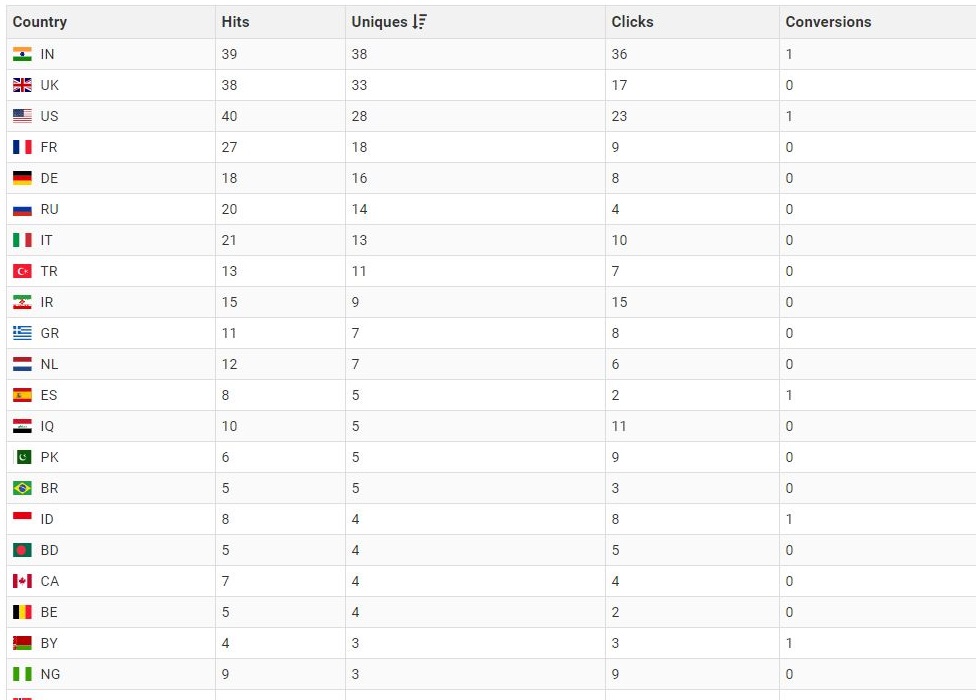The image size is (976, 700).
Task: Click the Brazil flag icon
Action: (22, 488)
